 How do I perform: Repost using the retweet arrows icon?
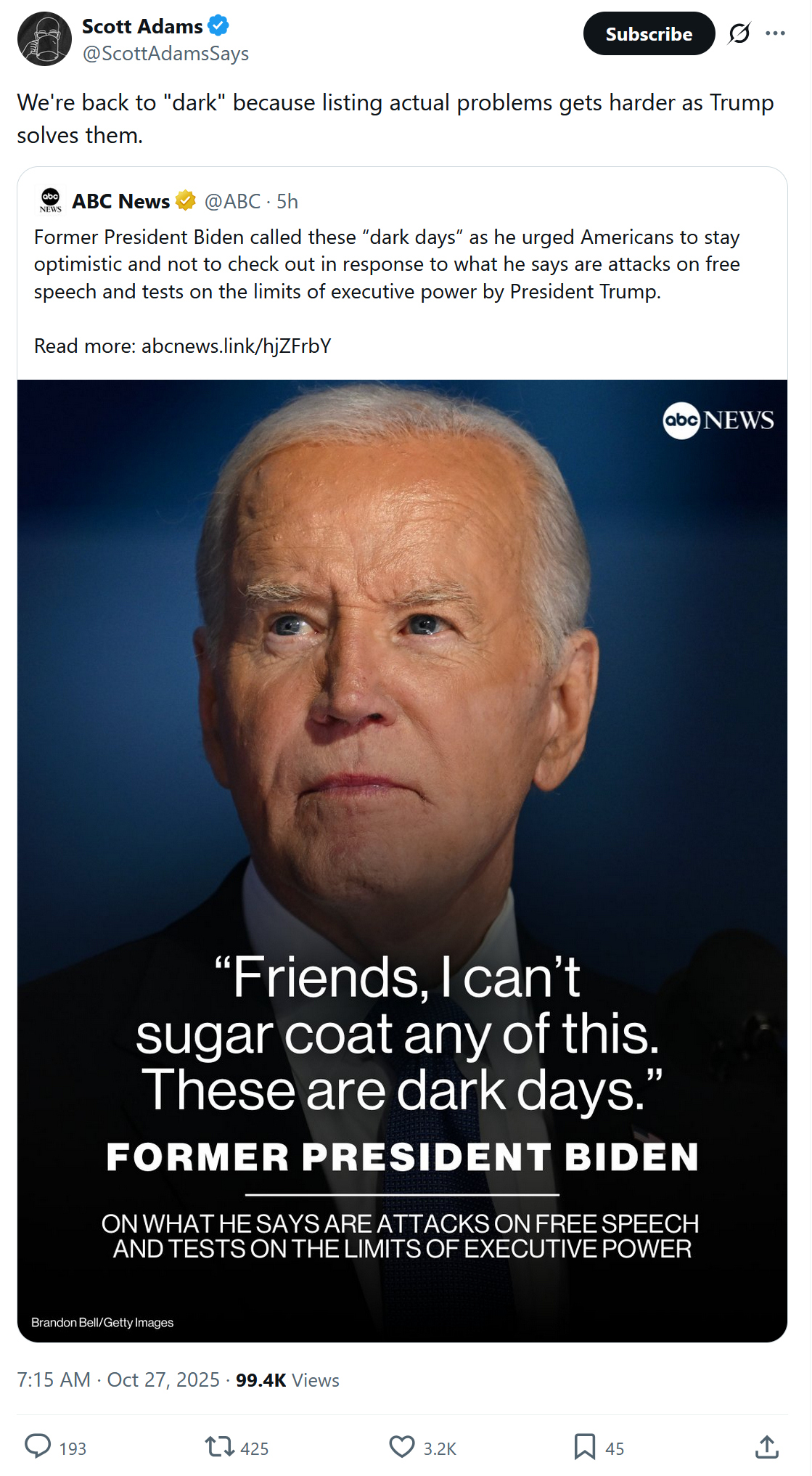pyautogui.click(x=219, y=1446)
